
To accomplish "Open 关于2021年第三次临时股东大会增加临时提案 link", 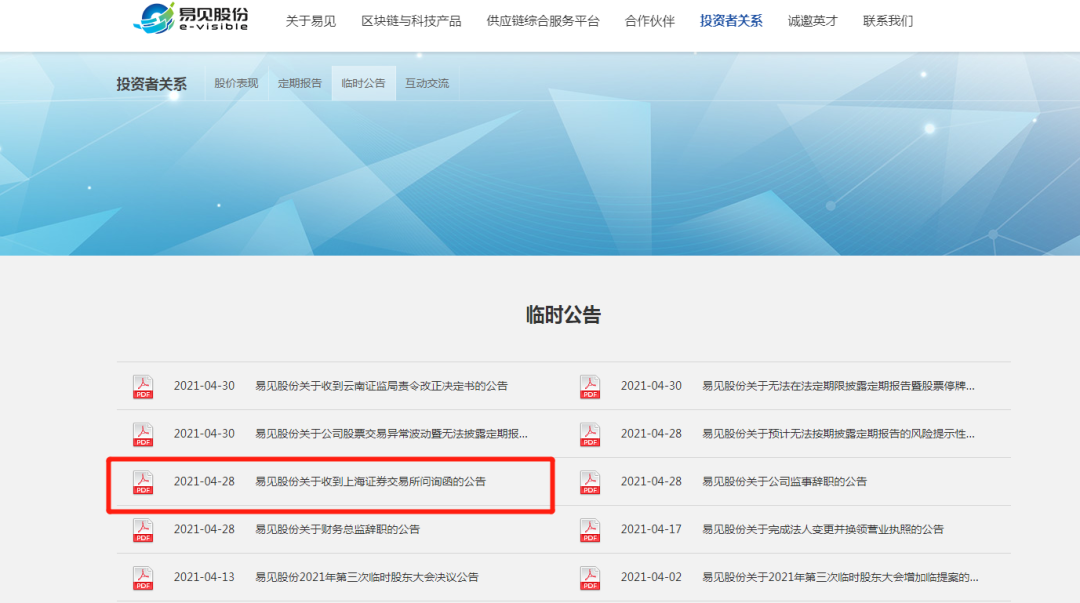I will click(840, 577).
